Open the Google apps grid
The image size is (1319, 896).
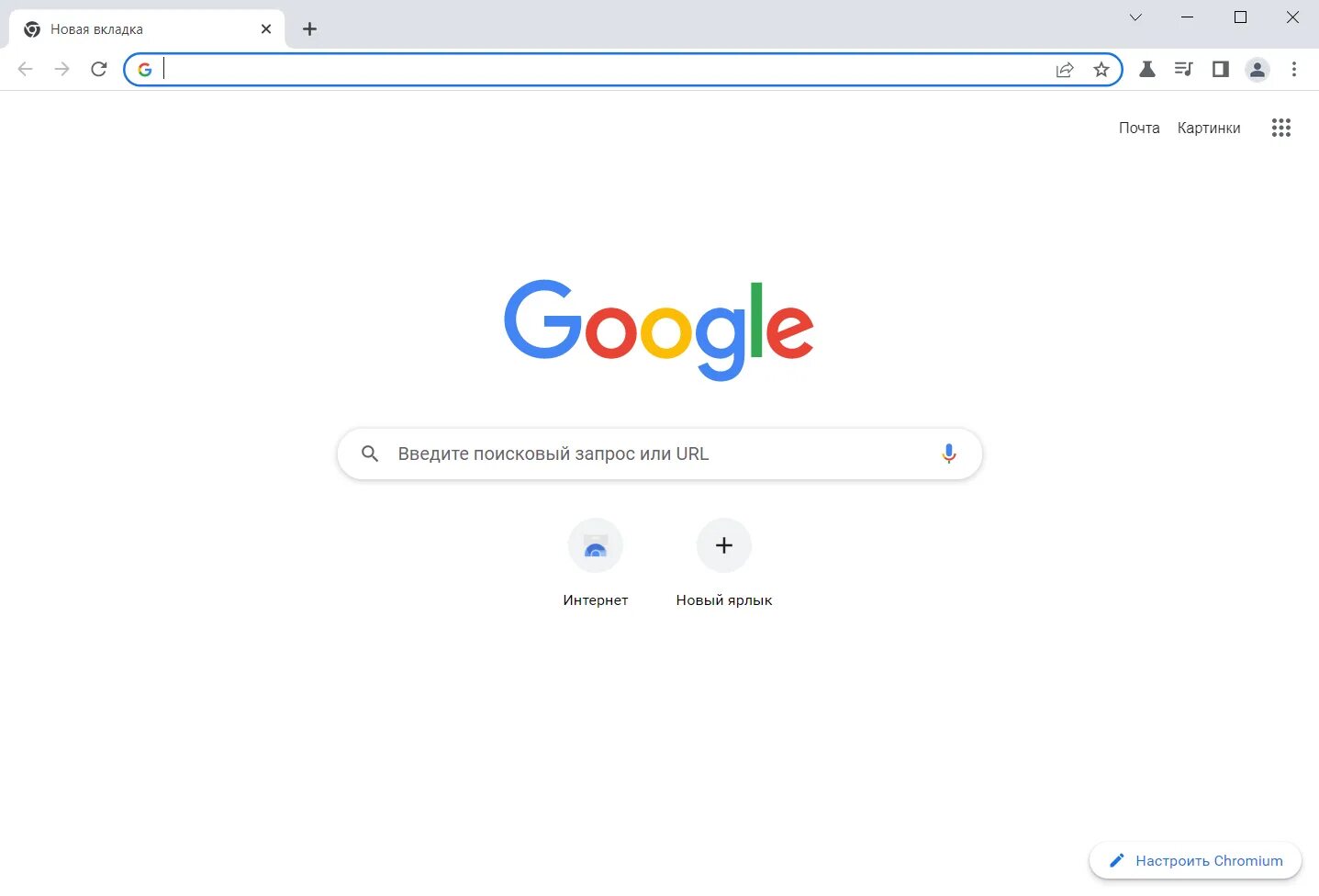pos(1281,128)
